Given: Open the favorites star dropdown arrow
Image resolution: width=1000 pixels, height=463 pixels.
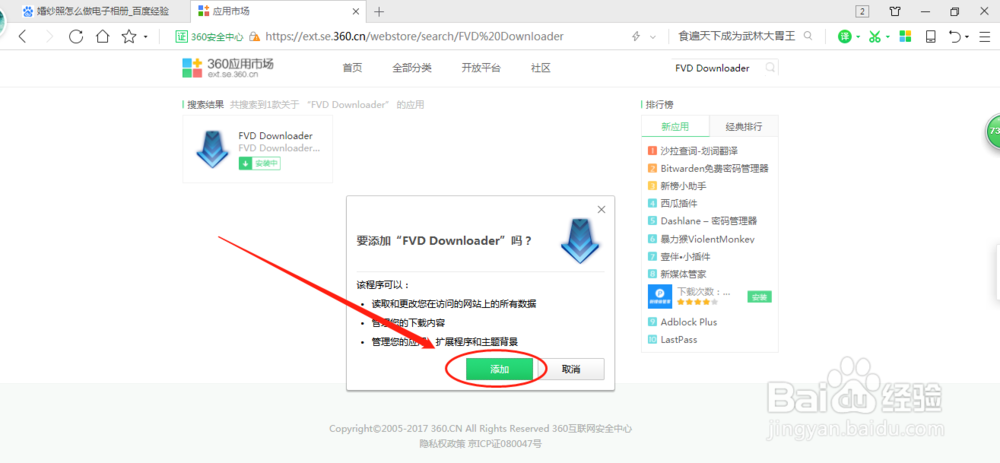Looking at the screenshot, I should 145,37.
